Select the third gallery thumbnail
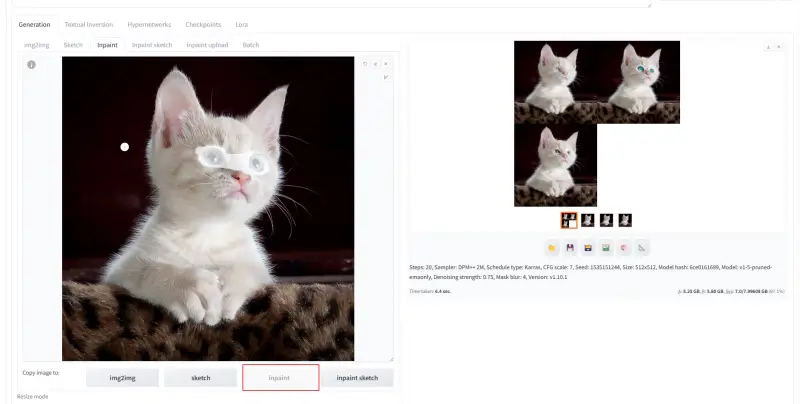The width and height of the screenshot is (800, 404). coord(606,220)
